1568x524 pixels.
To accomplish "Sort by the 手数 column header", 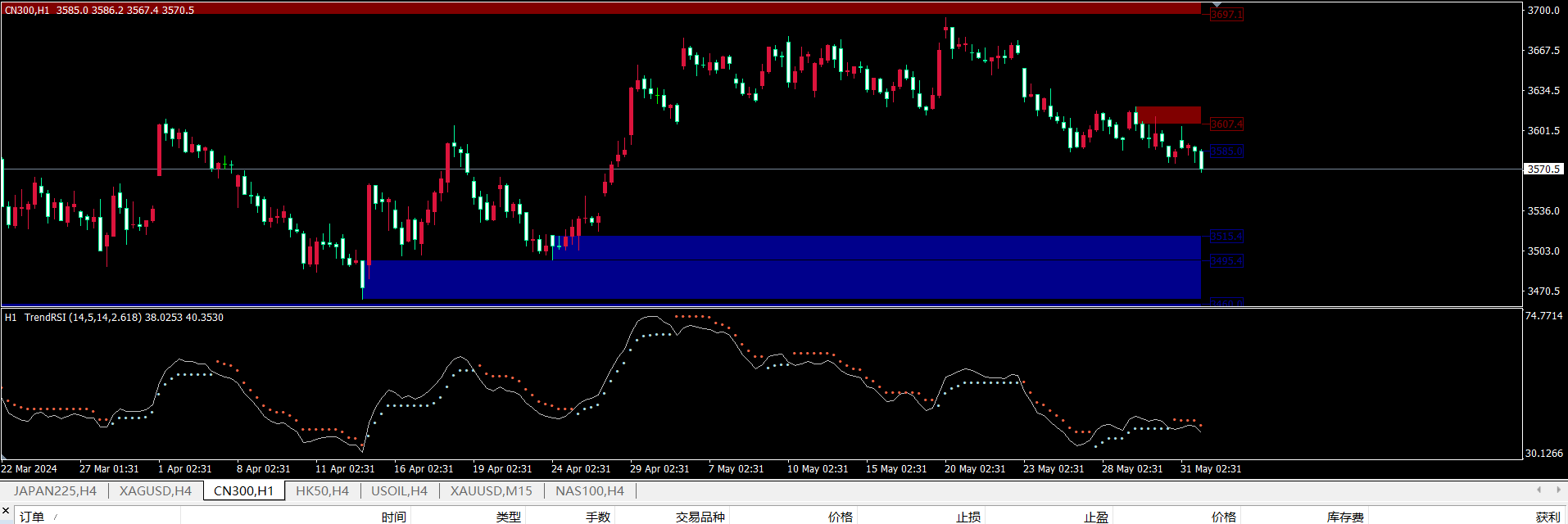I will coord(598,517).
